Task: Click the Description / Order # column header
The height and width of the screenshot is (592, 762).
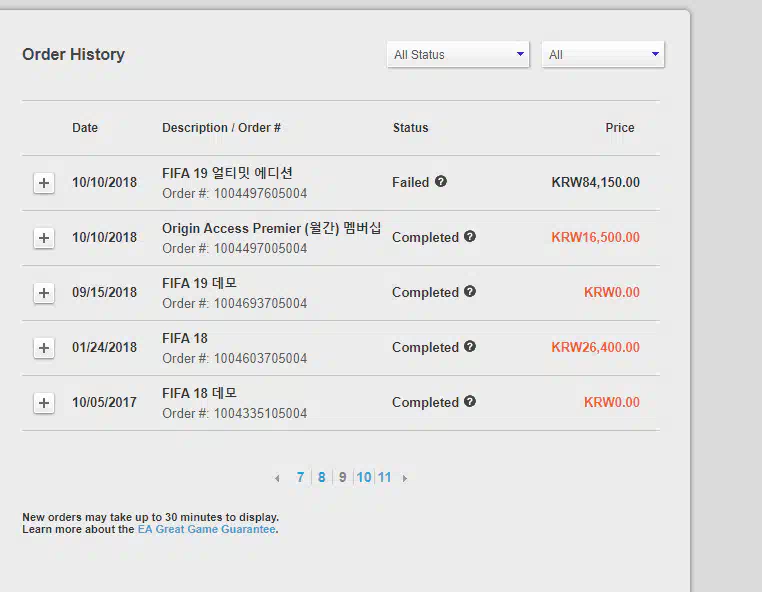Action: pos(221,128)
